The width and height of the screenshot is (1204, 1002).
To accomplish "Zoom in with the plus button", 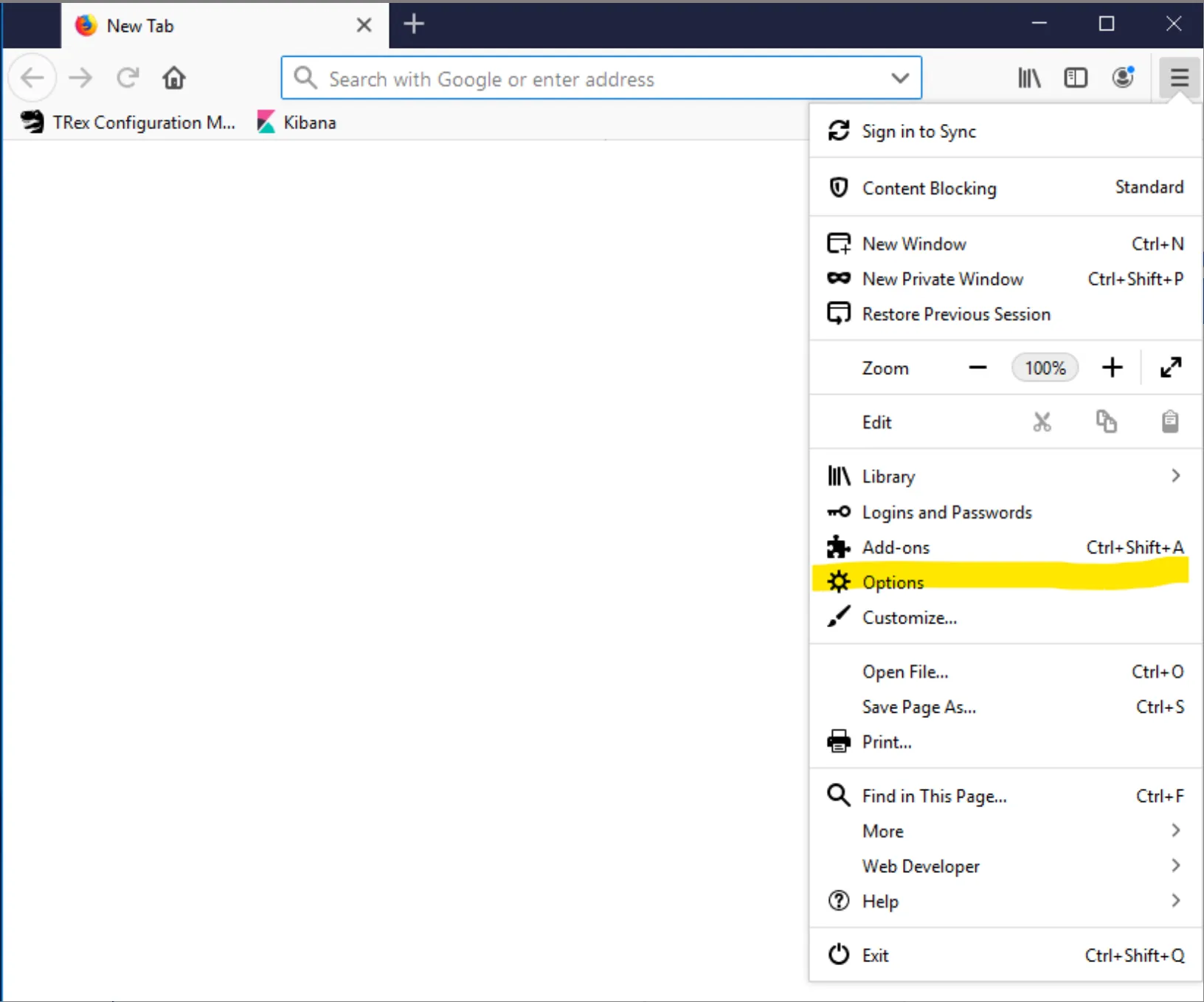I will 1112,367.
